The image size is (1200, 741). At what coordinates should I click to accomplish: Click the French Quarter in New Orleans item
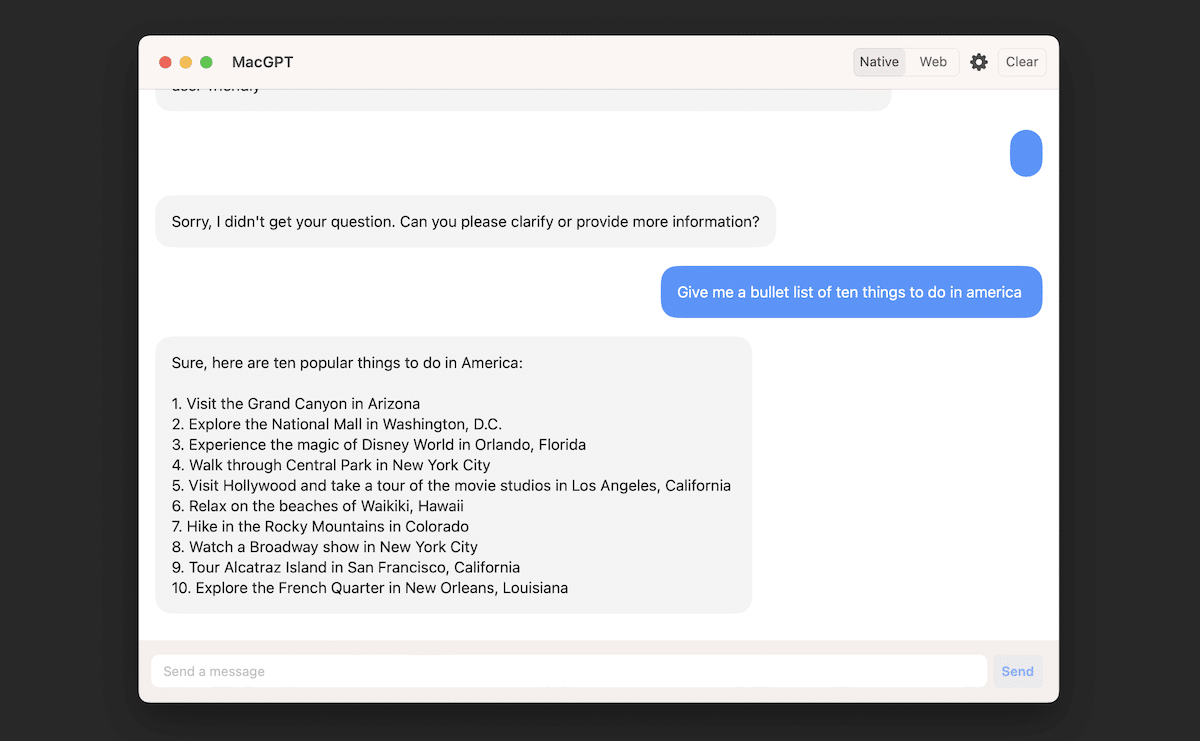pos(370,588)
